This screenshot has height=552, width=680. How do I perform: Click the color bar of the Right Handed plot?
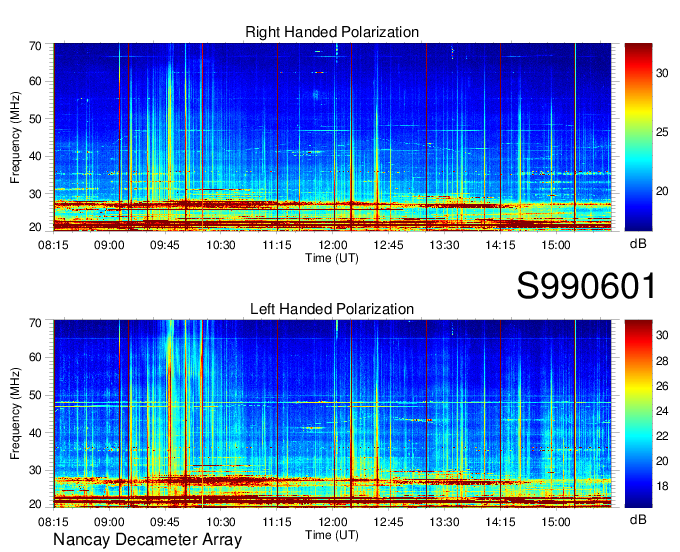point(638,137)
